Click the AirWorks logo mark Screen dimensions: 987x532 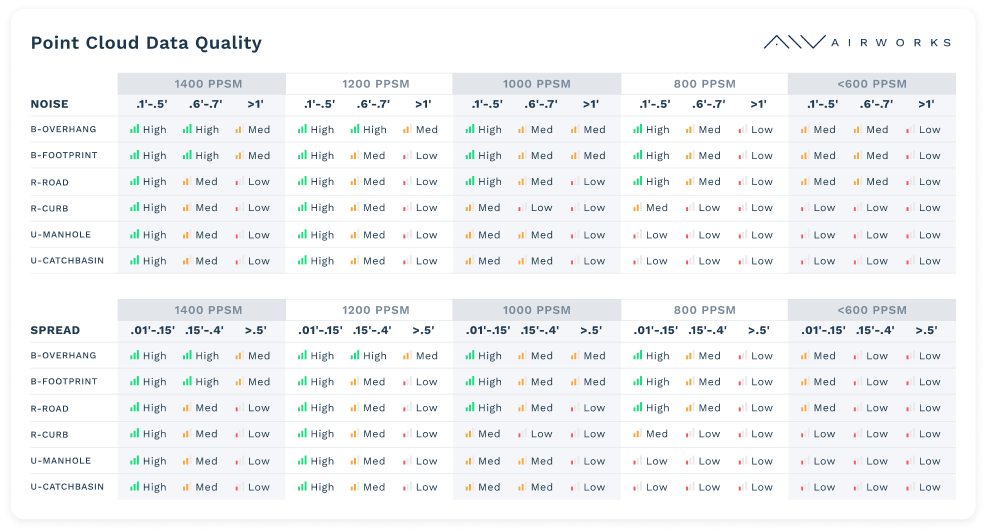click(x=794, y=42)
